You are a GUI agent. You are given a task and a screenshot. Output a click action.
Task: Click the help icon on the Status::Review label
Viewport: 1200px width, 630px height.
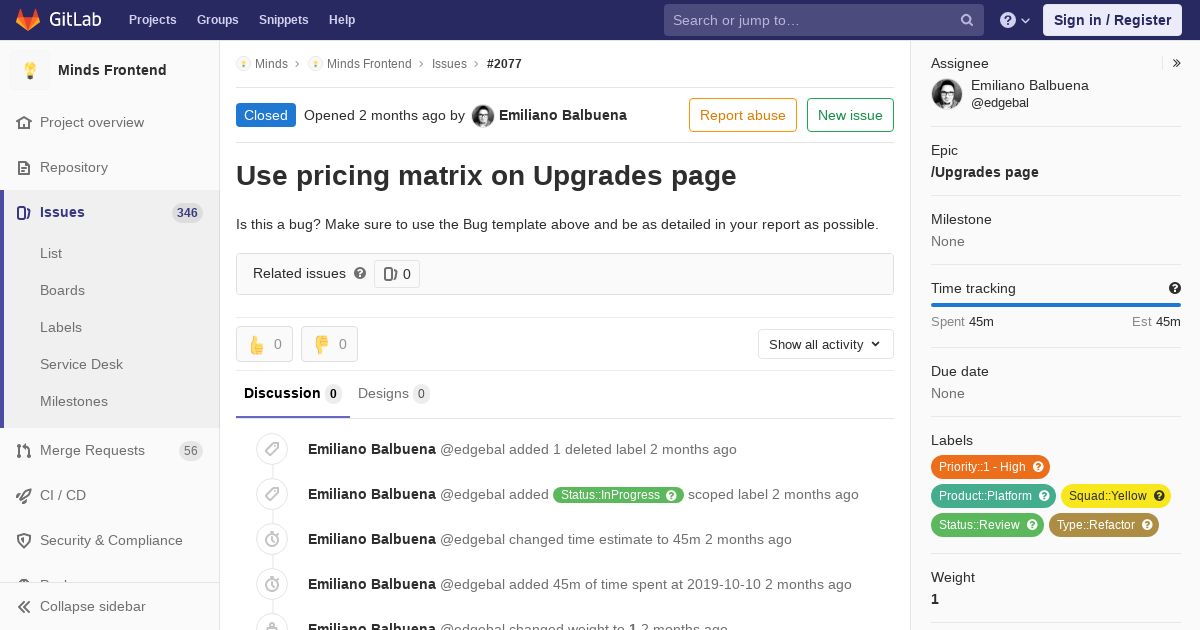[1032, 525]
